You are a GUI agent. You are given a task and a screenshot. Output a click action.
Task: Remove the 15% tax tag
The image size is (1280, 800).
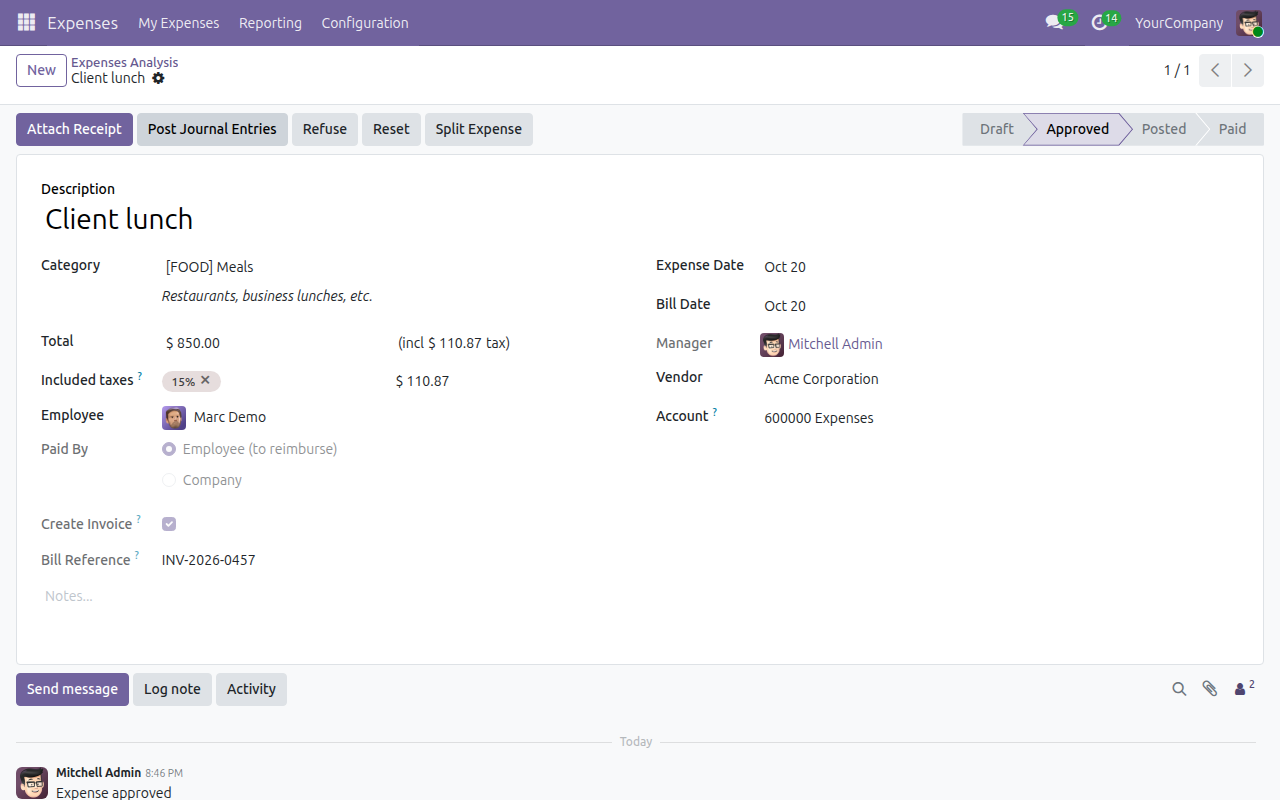tap(205, 380)
